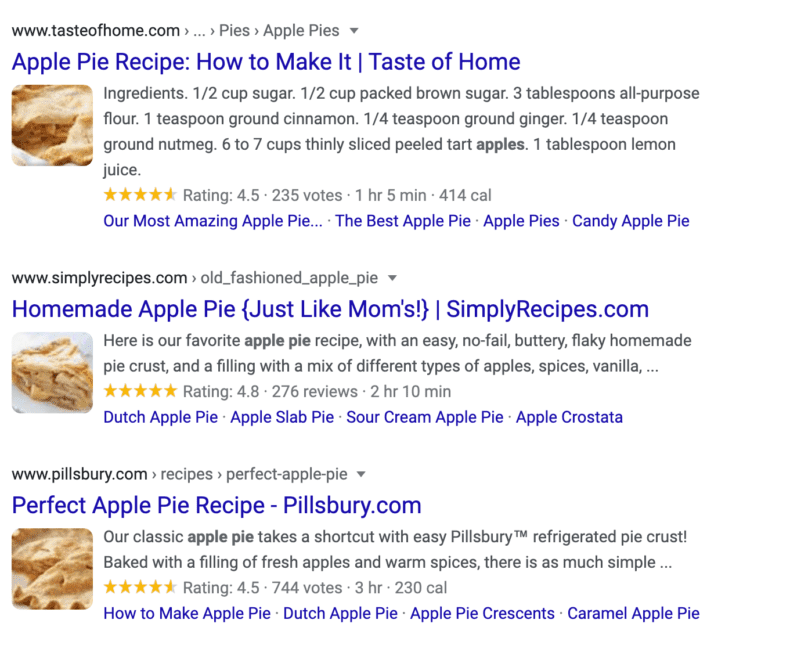Expand dropdown arrow beside pillsbury.com URL
The width and height of the screenshot is (790, 645).
click(x=361, y=474)
